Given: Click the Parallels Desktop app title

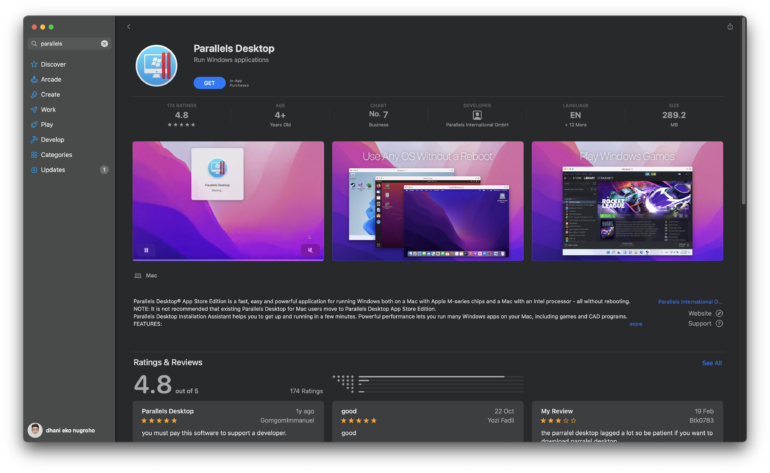Looking at the screenshot, I should pyautogui.click(x=234, y=49).
